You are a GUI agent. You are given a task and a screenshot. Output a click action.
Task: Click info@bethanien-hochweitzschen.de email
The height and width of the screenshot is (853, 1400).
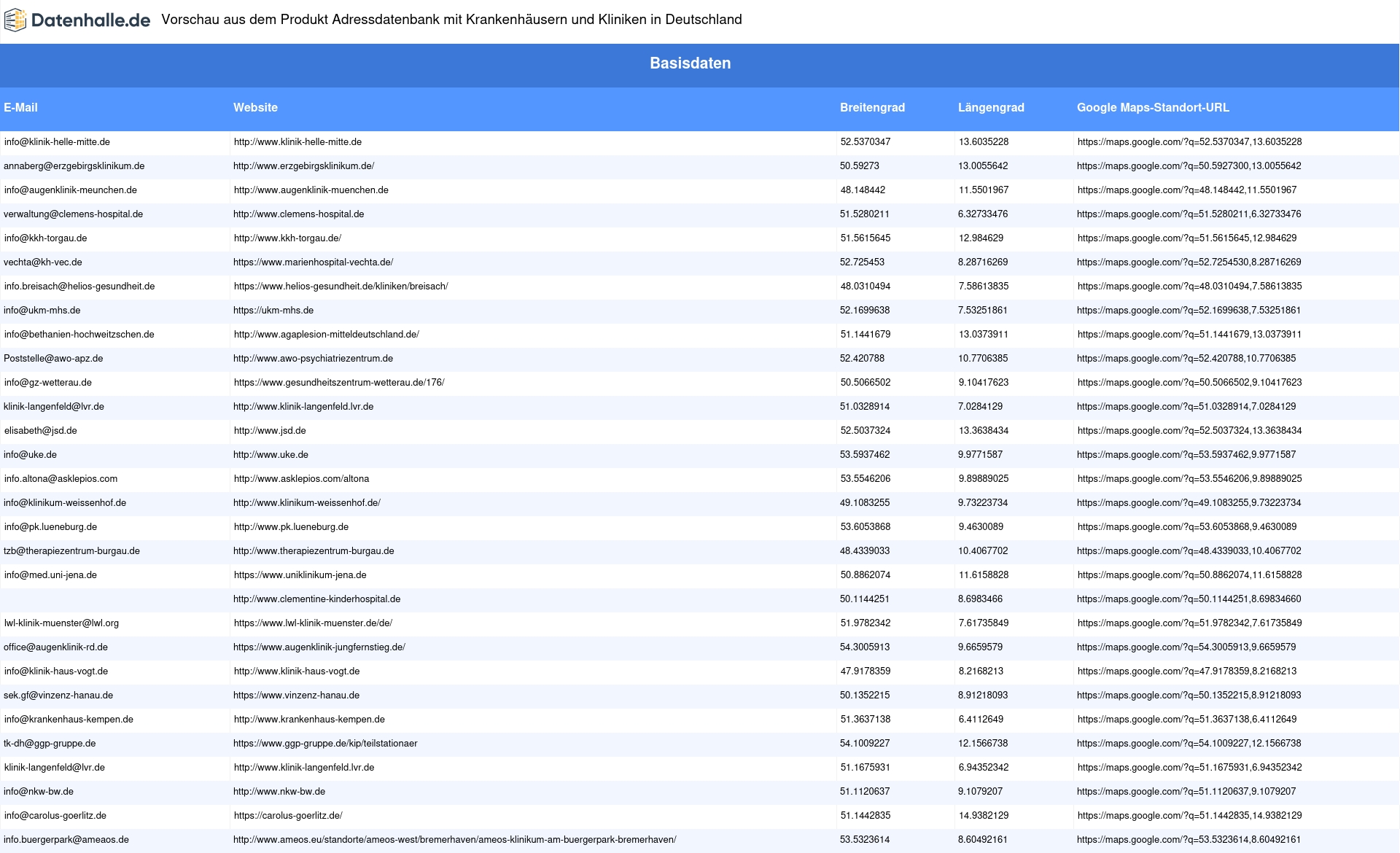pyautogui.click(x=79, y=335)
